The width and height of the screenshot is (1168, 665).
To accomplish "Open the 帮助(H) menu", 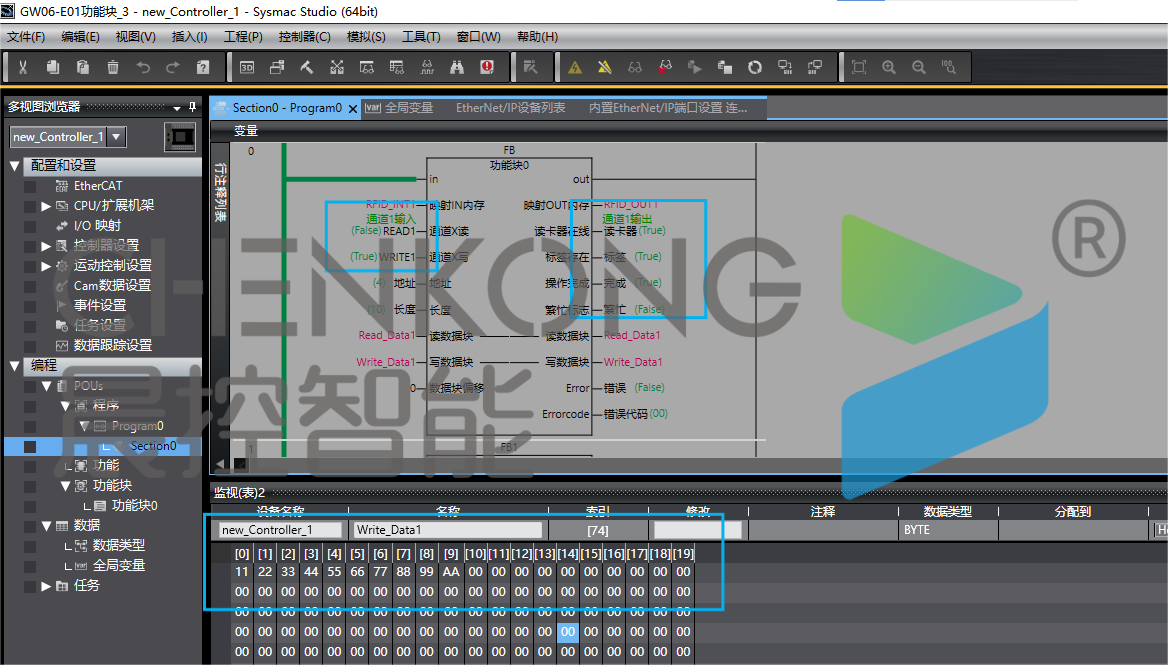I will [537, 36].
